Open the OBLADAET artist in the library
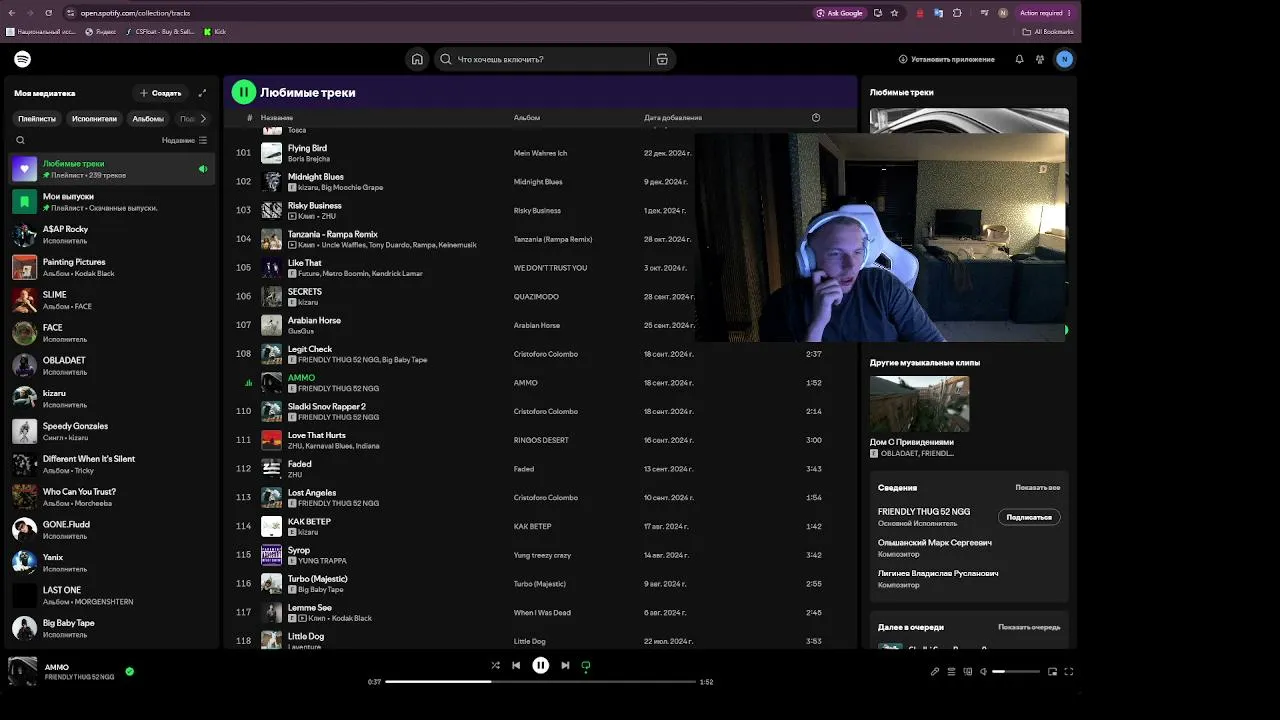Screen dimensions: 1280x720 [111, 366]
